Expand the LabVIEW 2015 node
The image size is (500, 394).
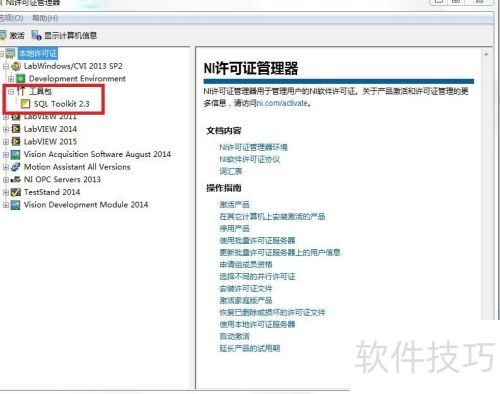click(6, 142)
